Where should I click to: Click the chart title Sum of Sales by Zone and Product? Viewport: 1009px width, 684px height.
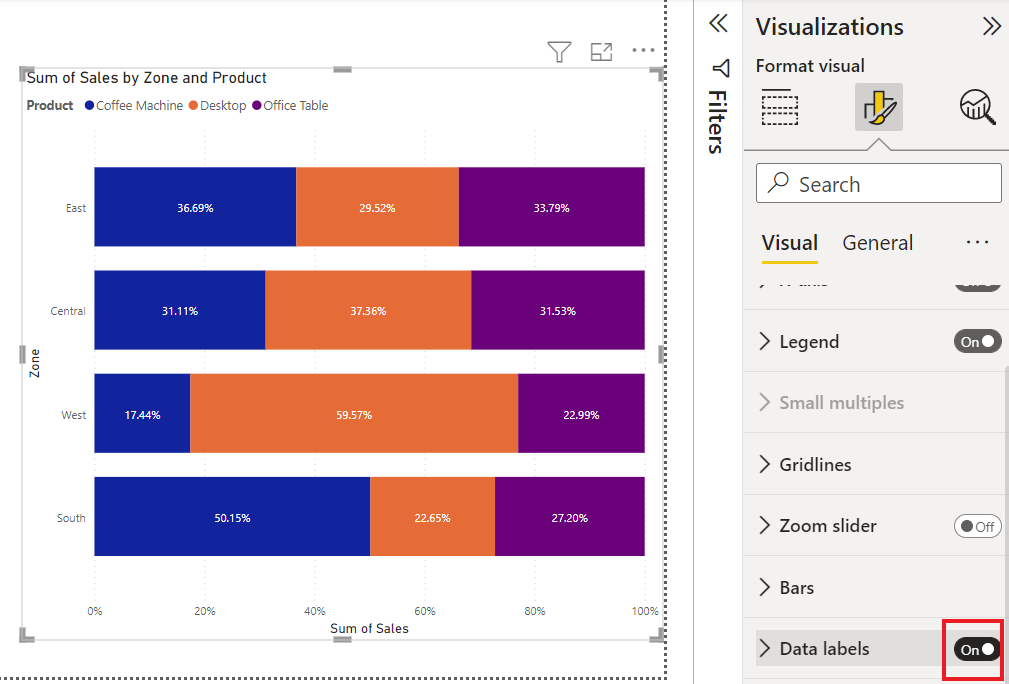click(147, 78)
